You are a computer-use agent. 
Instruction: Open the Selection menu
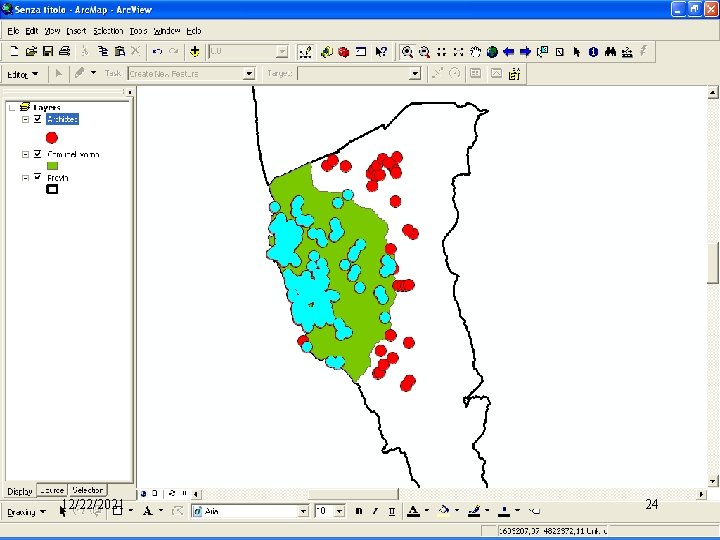coord(108,31)
